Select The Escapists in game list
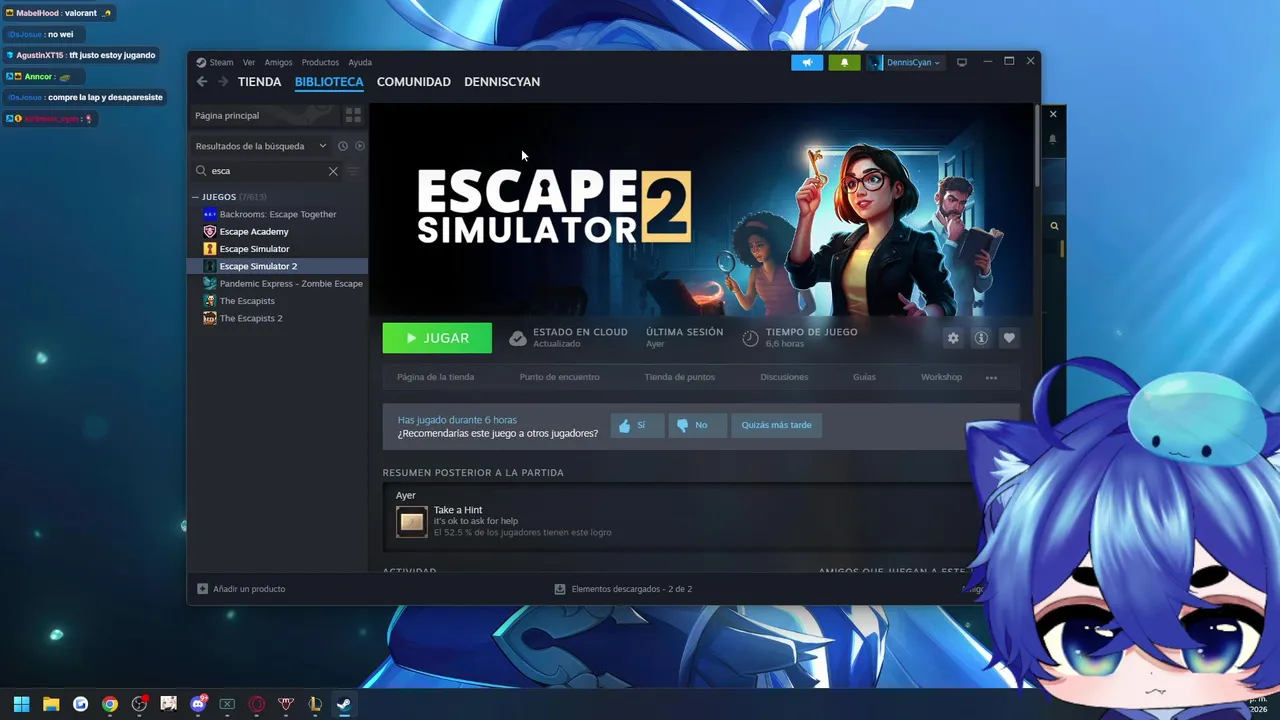 pyautogui.click(x=278, y=301)
